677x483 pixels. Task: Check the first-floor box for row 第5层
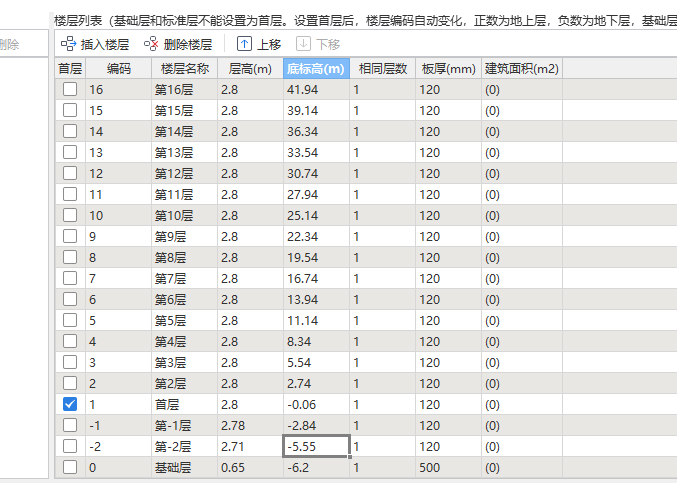click(x=70, y=320)
